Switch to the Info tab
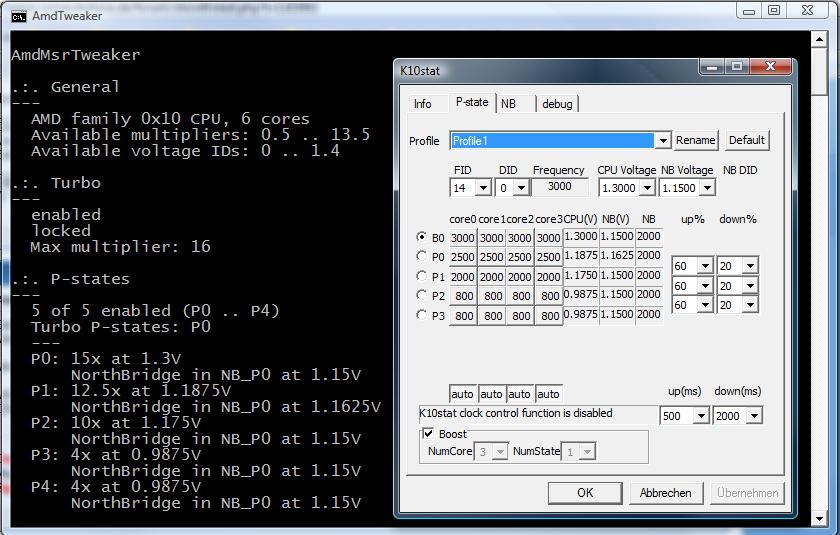Screen dimensions: 840x535 (423, 104)
